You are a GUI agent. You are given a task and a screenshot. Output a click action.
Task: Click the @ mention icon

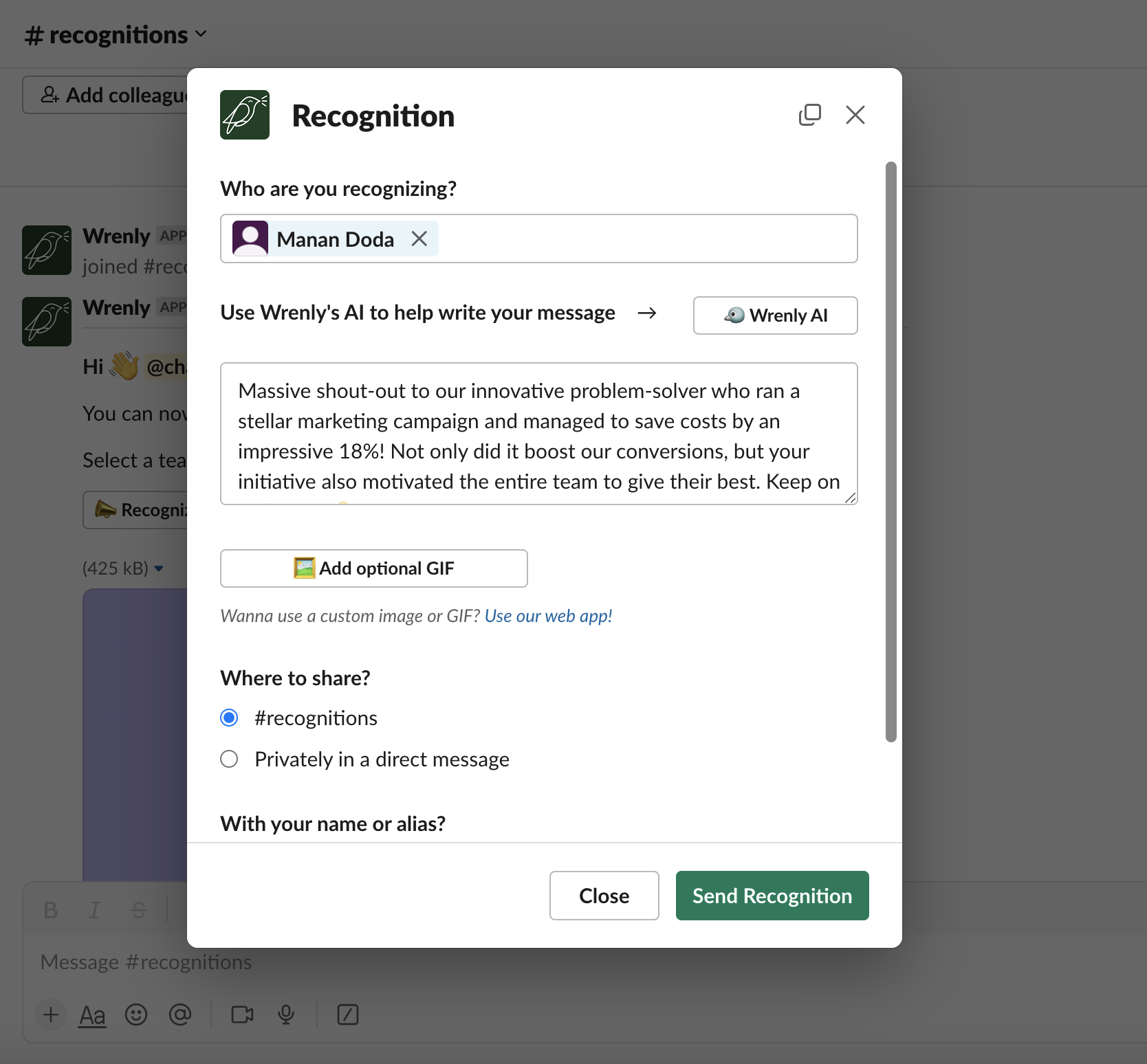click(180, 1015)
